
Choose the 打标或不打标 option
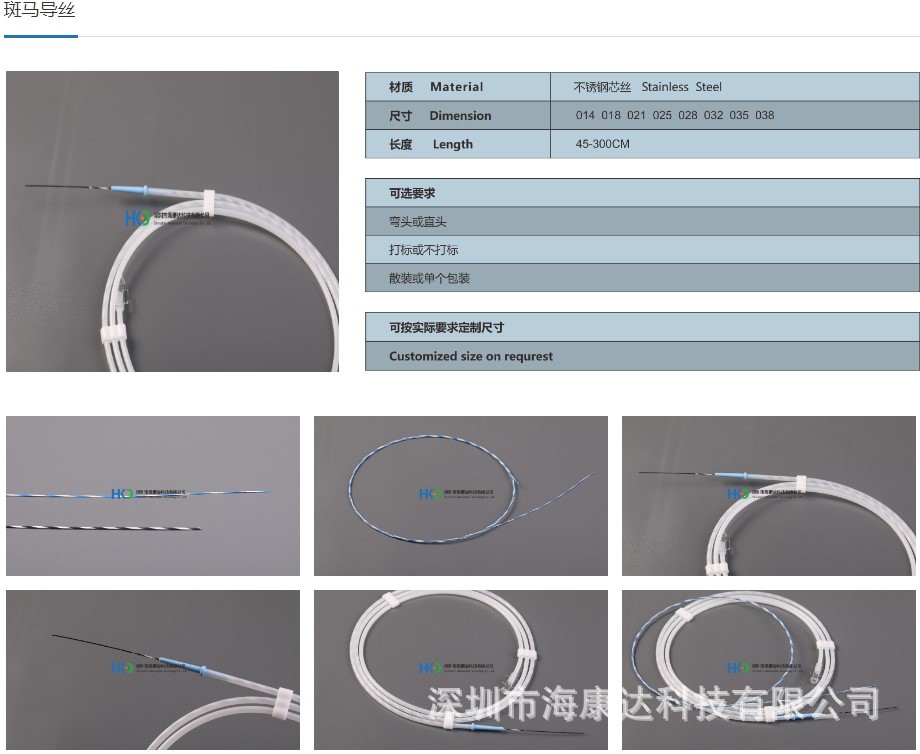[641, 250]
